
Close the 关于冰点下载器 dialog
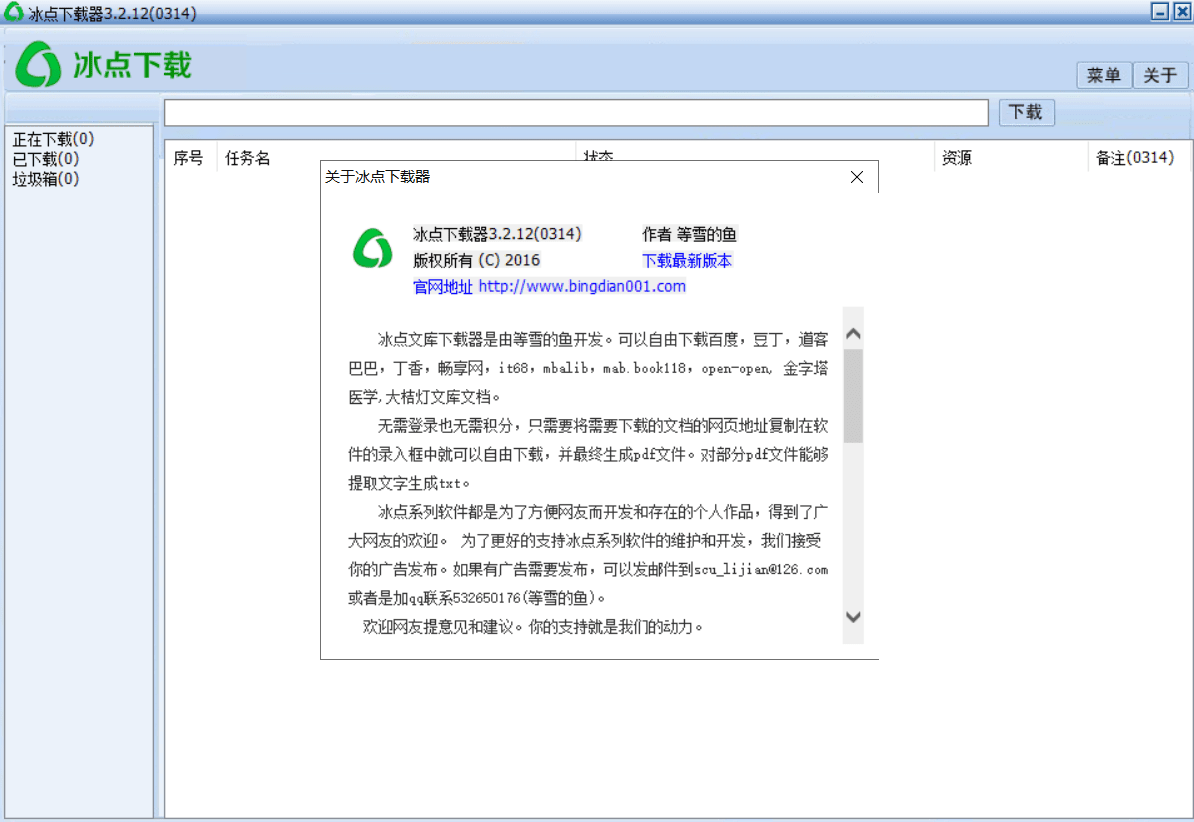(857, 177)
